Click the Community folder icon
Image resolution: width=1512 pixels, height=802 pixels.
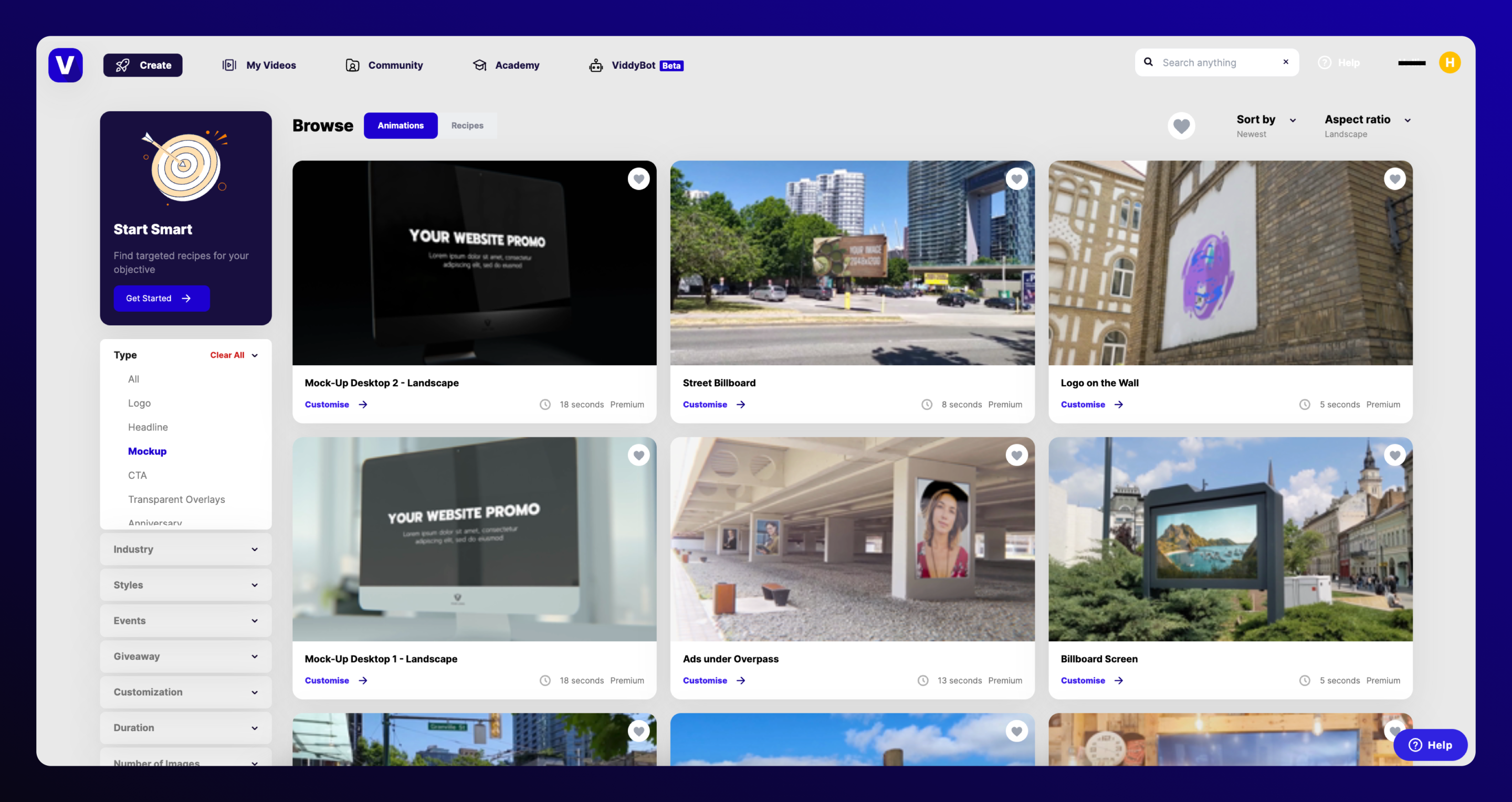[352, 65]
